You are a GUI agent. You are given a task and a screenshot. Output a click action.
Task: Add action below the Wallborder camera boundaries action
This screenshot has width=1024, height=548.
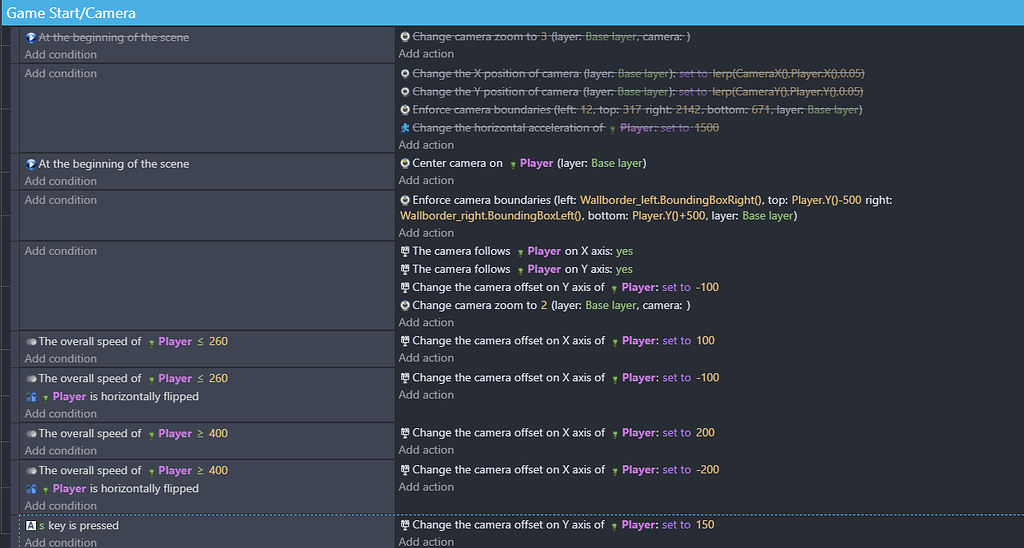pos(426,233)
